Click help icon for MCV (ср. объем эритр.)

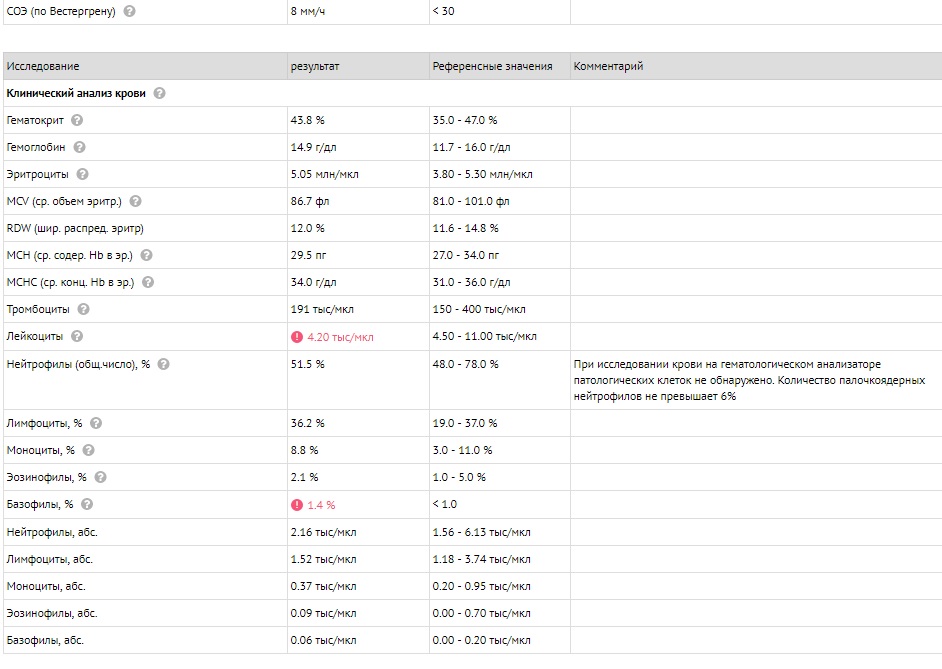pyautogui.click(x=136, y=201)
